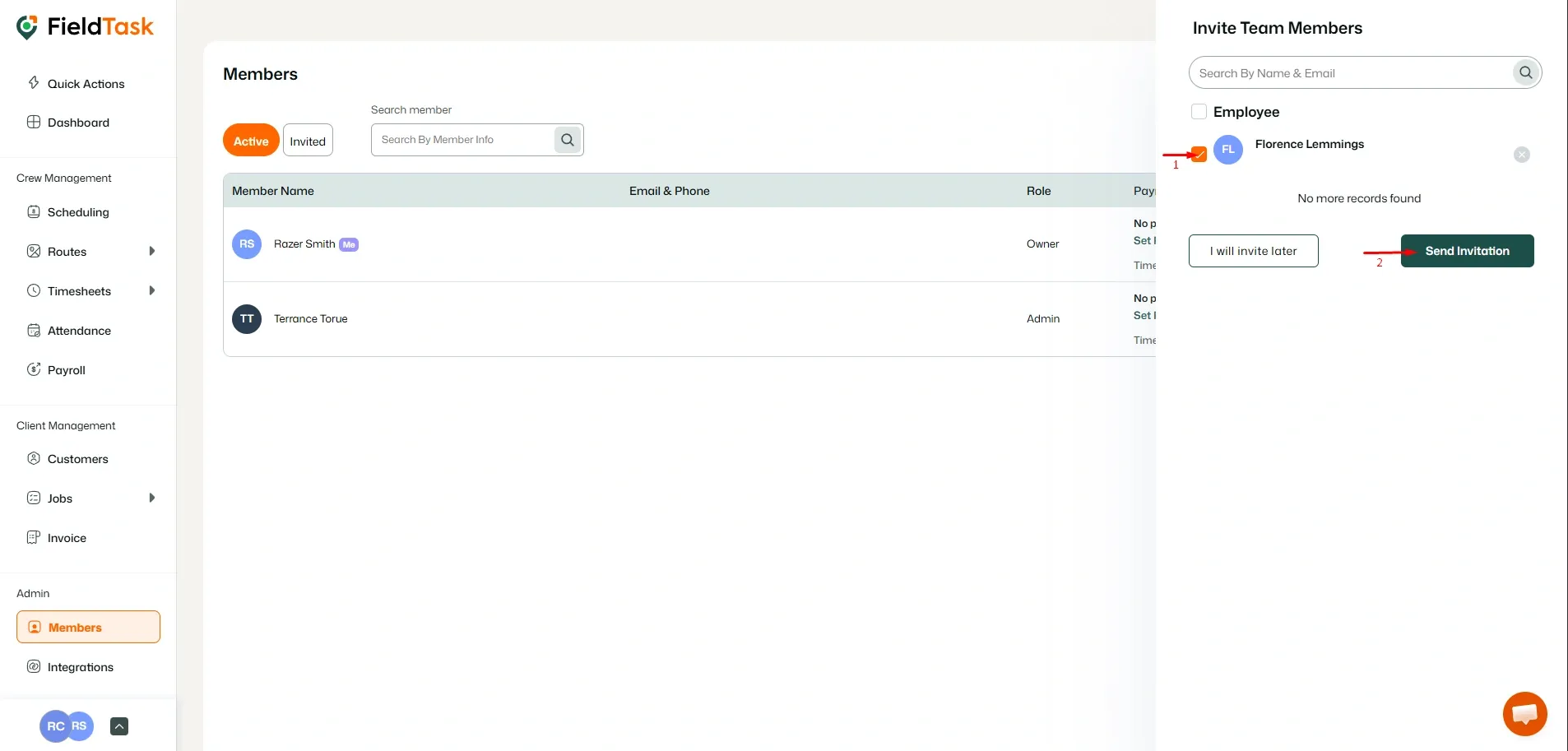1568x751 pixels.
Task: Click the Send Invitation button
Action: coord(1468,250)
